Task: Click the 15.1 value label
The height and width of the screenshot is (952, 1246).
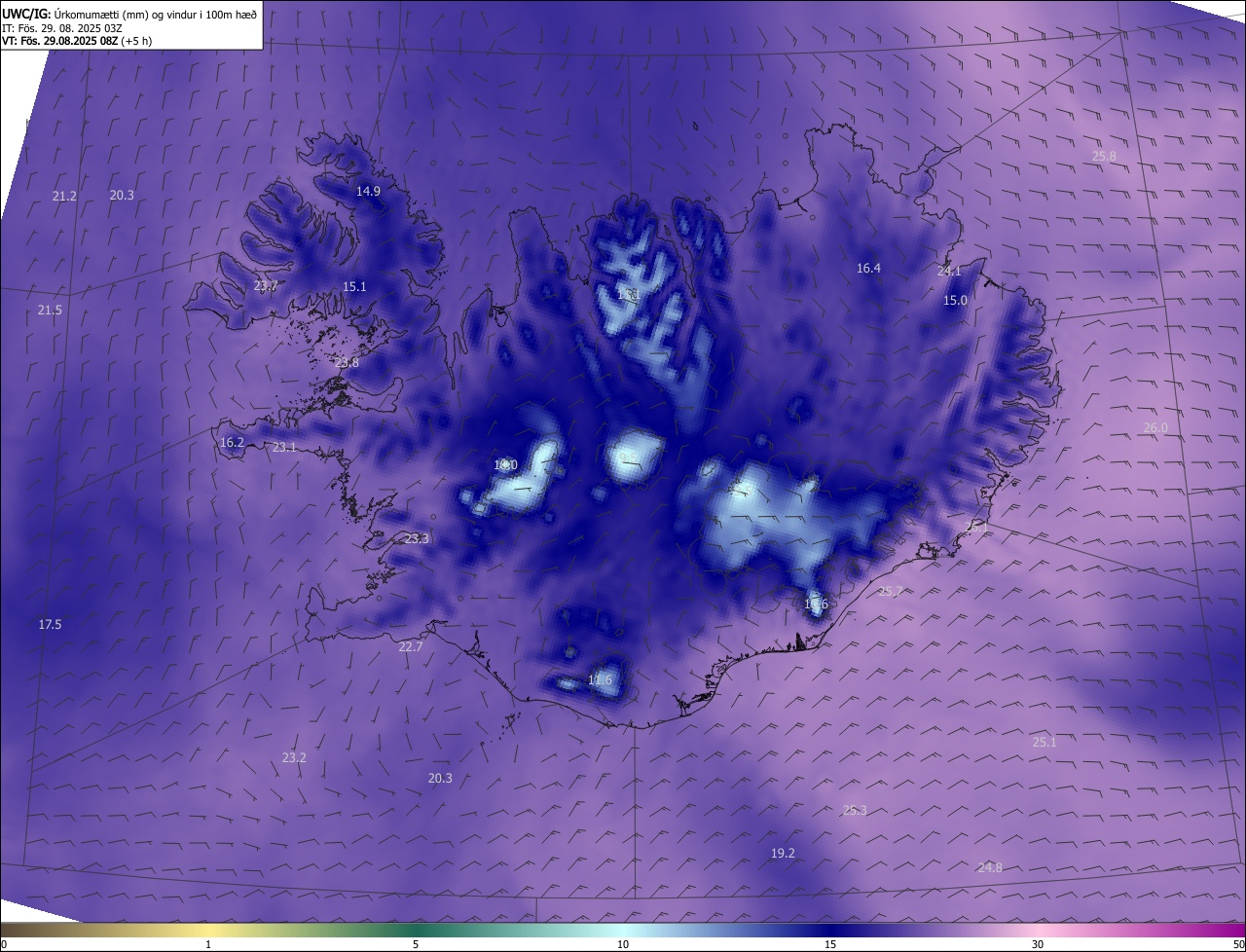Action: click(354, 286)
